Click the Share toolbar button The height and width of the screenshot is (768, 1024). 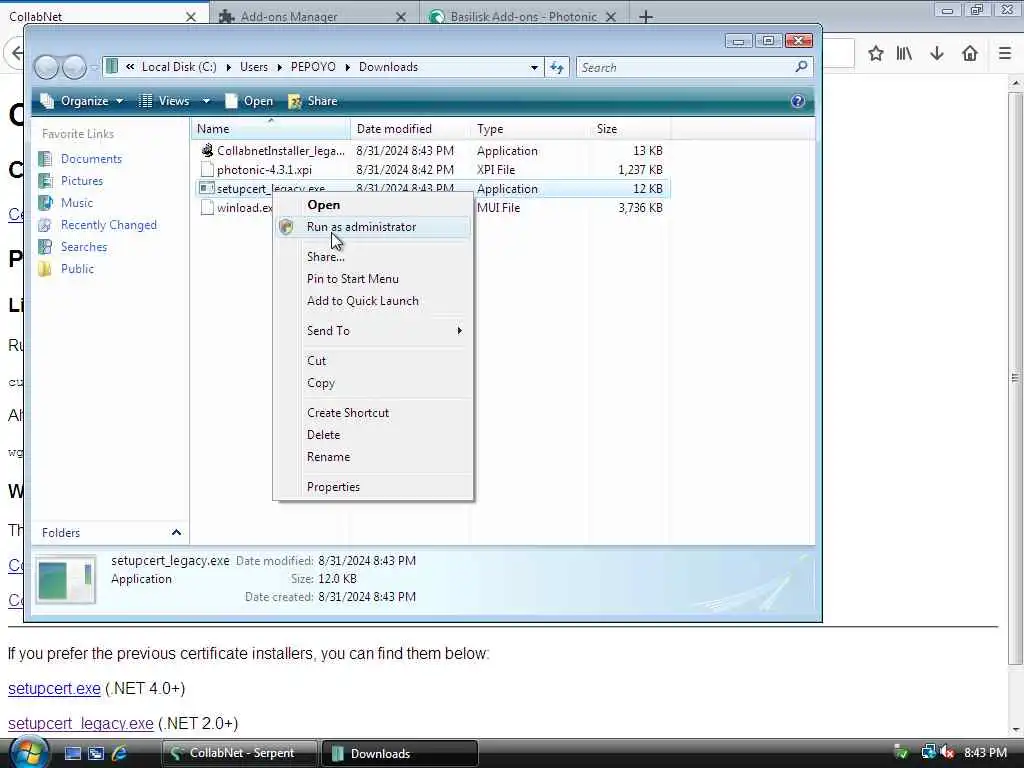(x=313, y=101)
